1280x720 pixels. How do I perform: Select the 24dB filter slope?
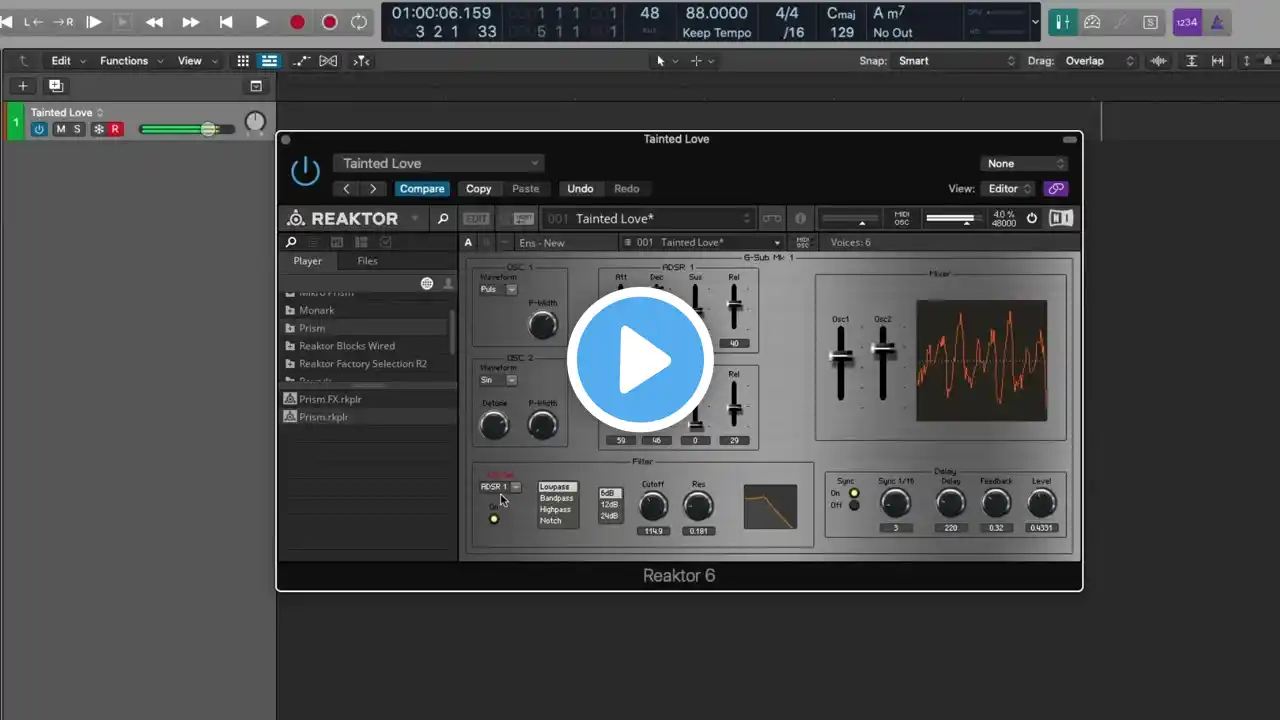click(x=609, y=516)
